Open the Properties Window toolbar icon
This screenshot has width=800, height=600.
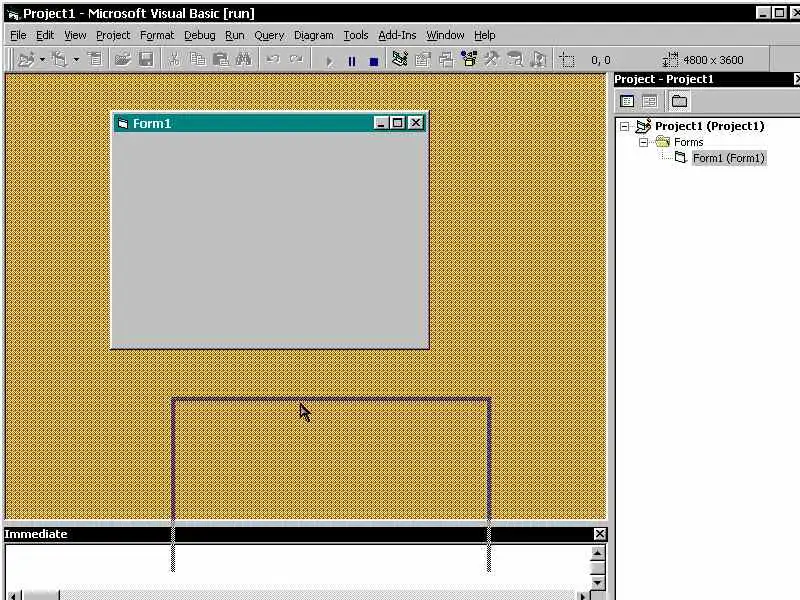coord(423,60)
